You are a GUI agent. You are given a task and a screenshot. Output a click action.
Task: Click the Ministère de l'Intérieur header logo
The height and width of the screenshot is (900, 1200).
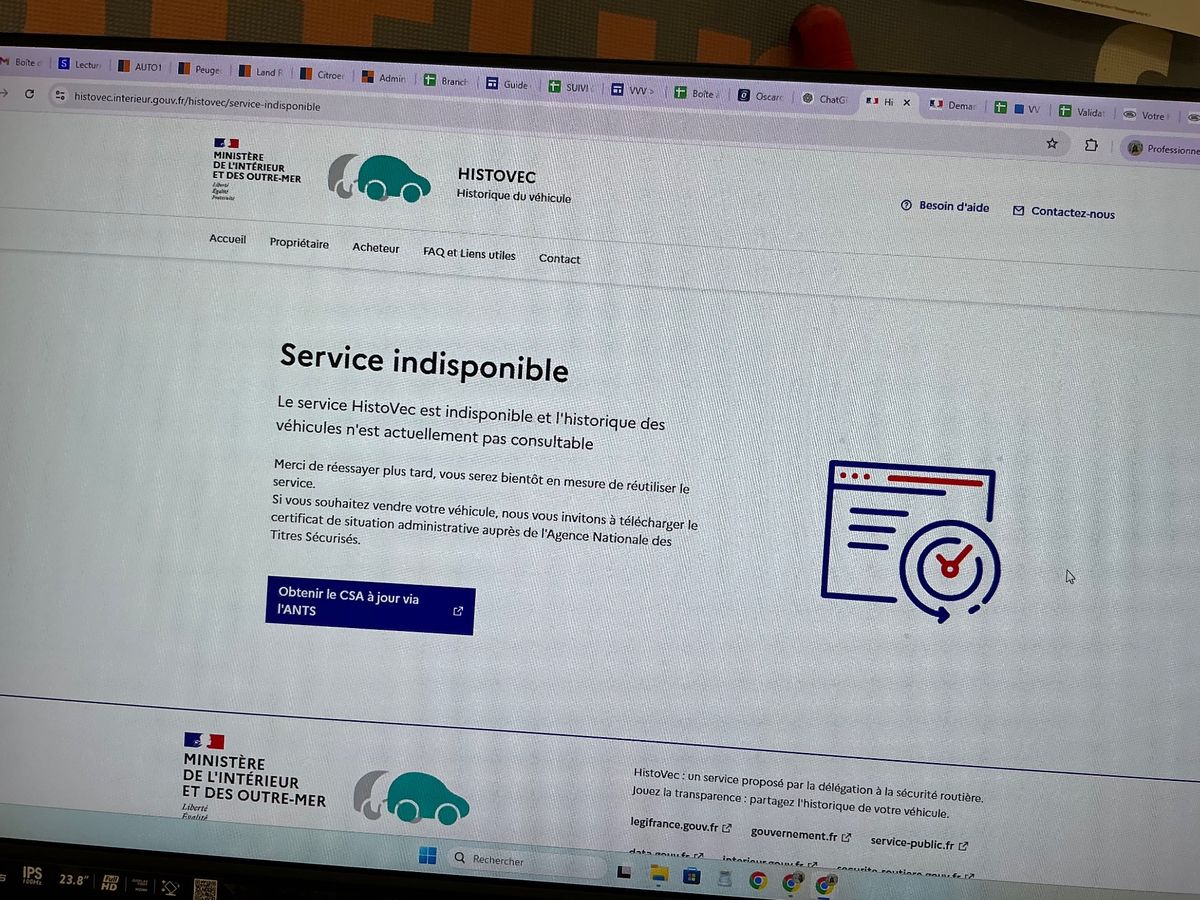click(256, 168)
